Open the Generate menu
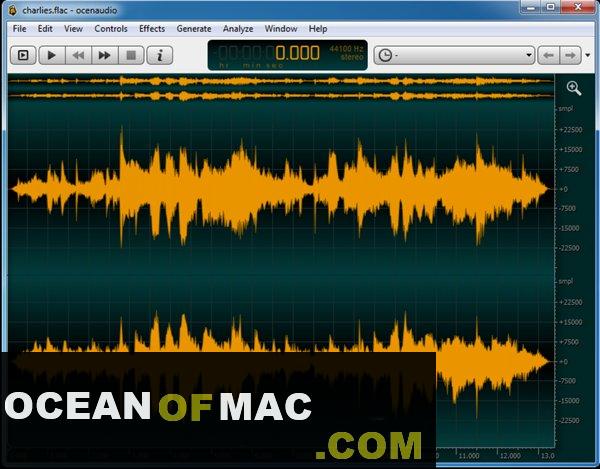 (x=194, y=29)
